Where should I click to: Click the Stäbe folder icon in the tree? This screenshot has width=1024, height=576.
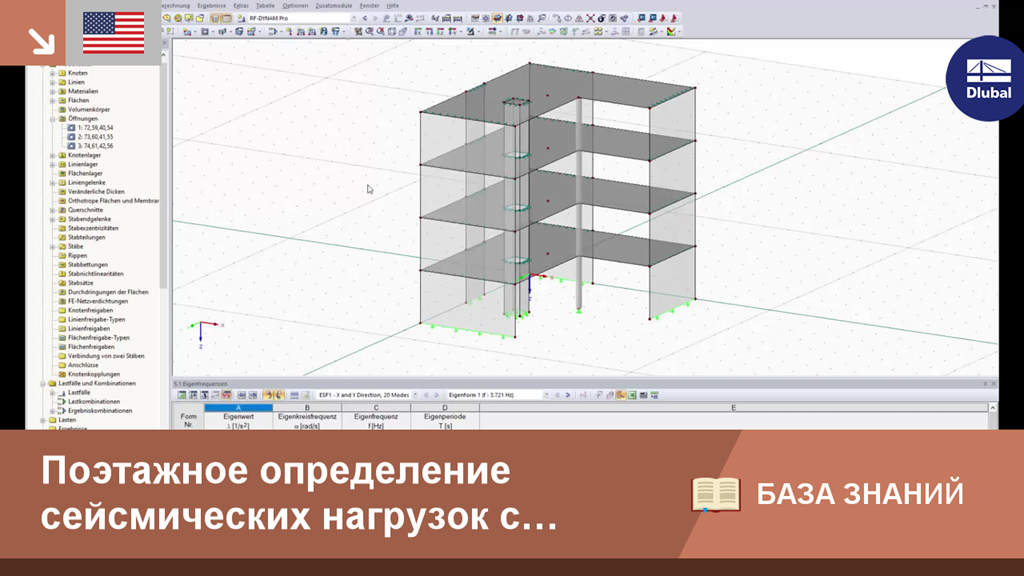(x=63, y=247)
